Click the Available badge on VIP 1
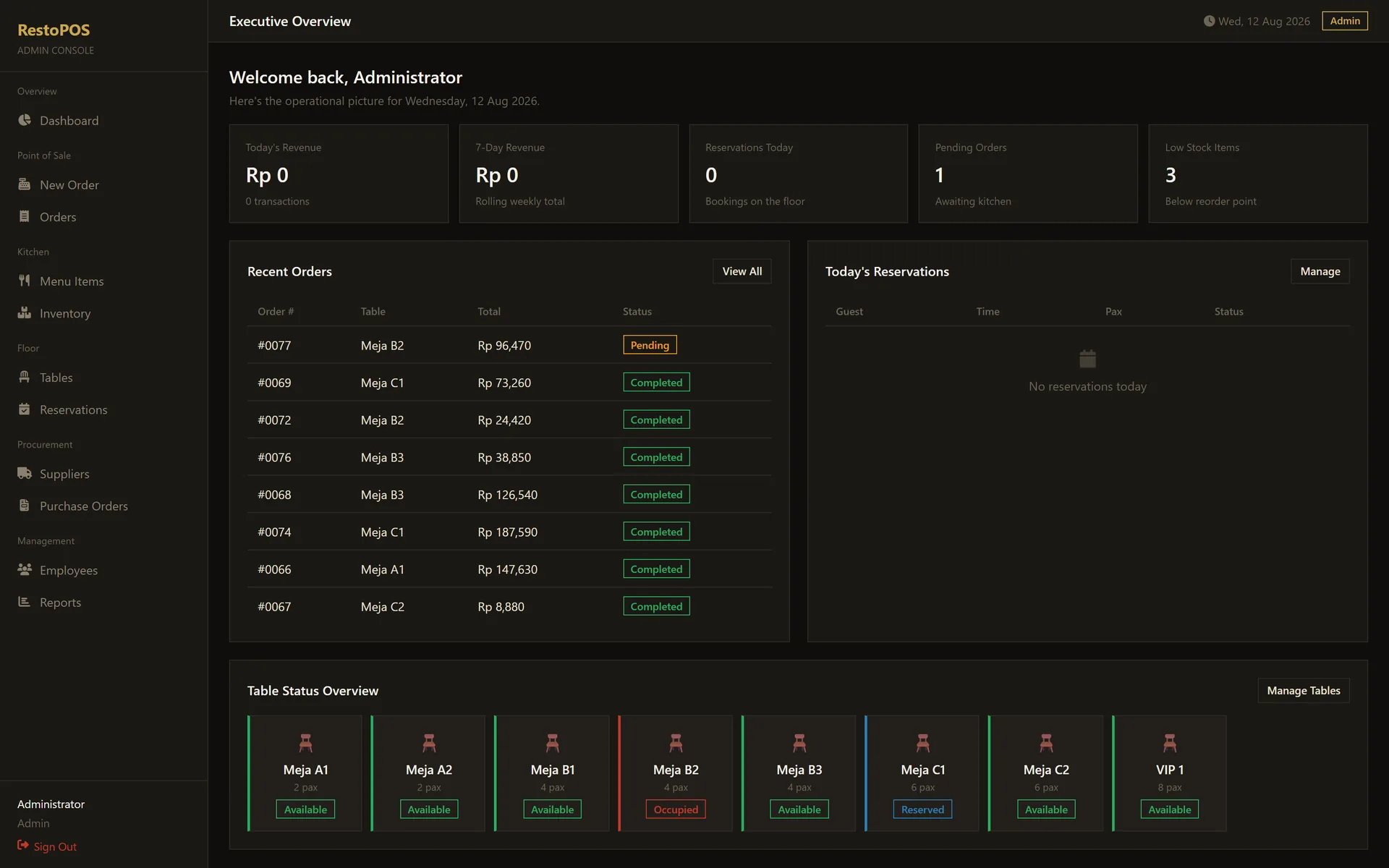Image resolution: width=1389 pixels, height=868 pixels. (1170, 809)
